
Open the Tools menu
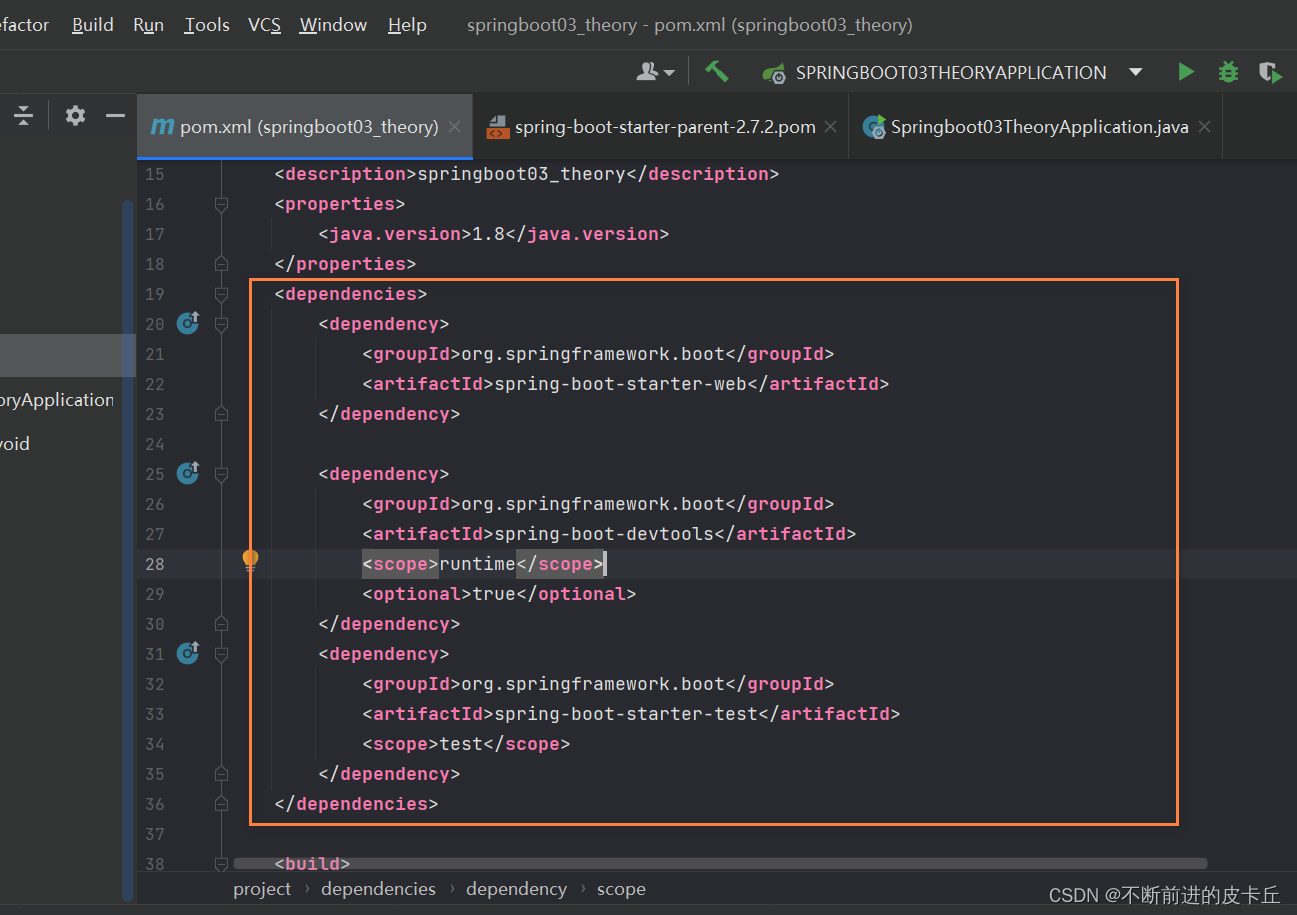[207, 25]
